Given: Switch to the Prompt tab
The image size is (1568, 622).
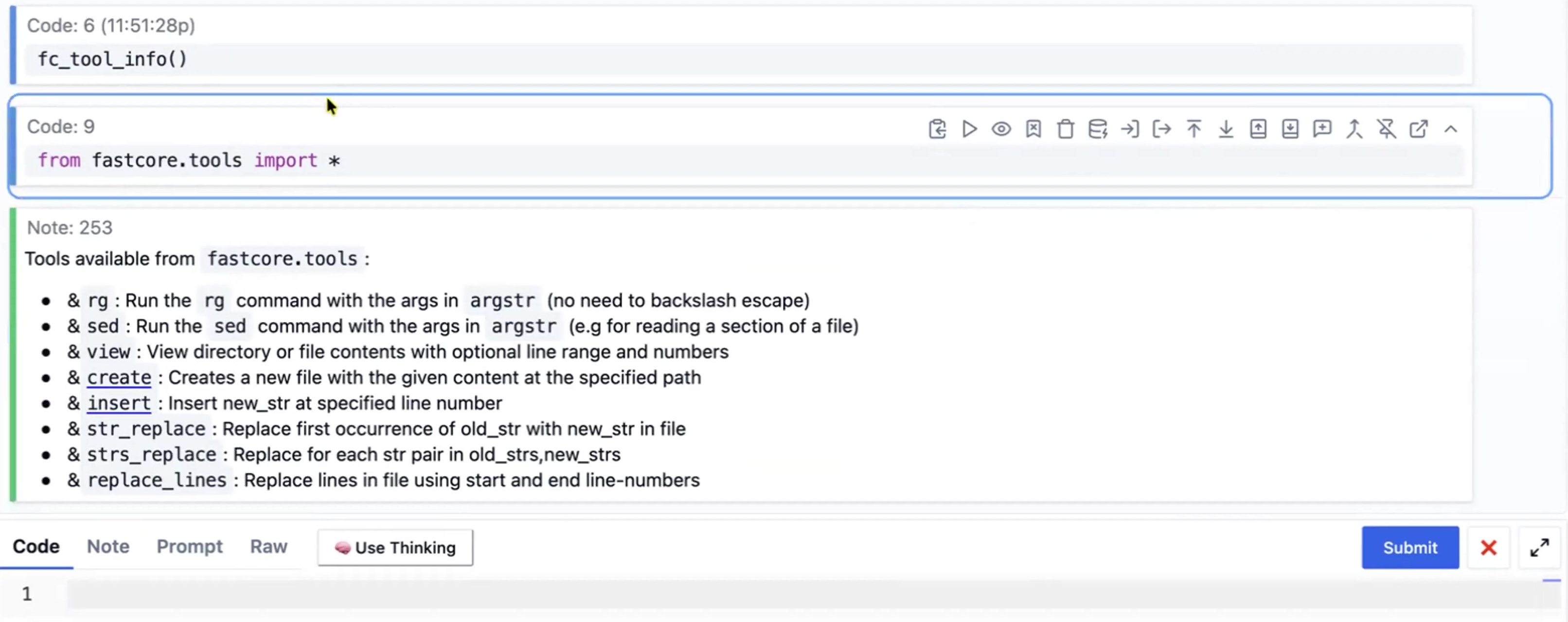Looking at the screenshot, I should pos(189,547).
